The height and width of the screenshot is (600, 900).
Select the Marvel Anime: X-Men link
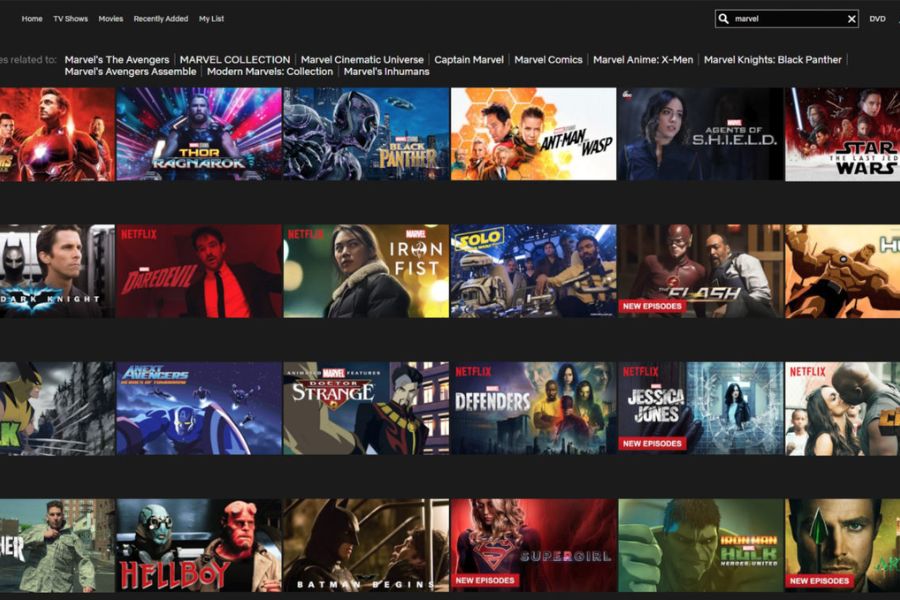pyautogui.click(x=643, y=60)
